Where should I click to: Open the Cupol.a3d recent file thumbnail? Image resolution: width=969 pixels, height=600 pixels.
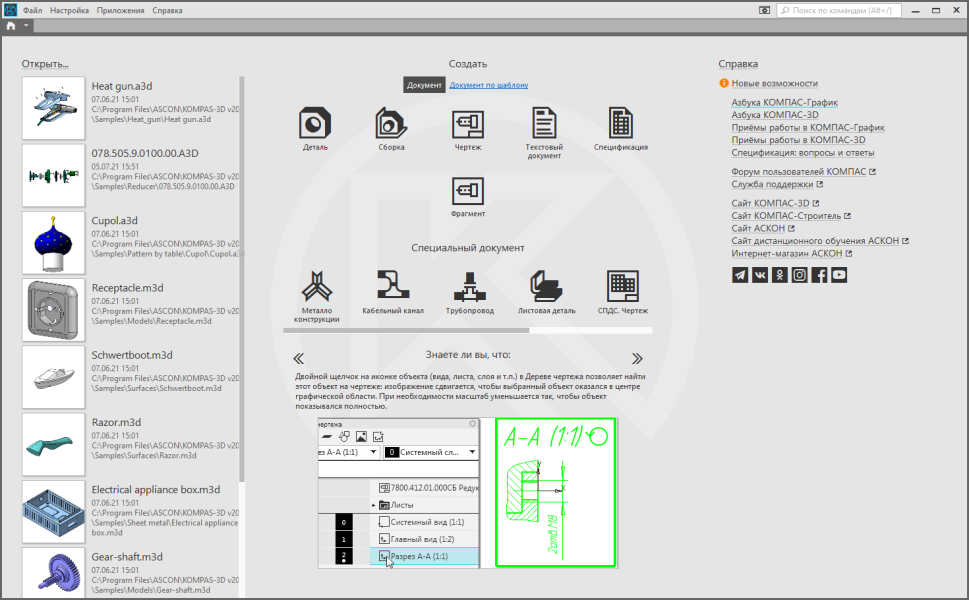(53, 243)
